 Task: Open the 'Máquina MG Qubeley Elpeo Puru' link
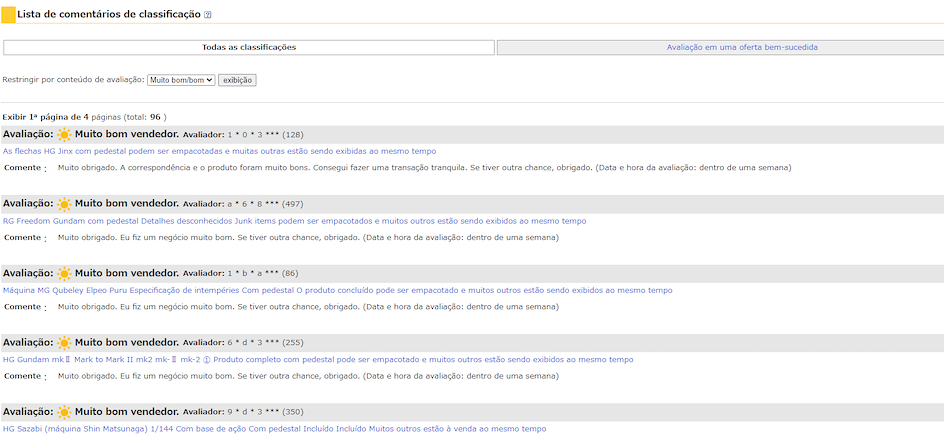click(338, 290)
